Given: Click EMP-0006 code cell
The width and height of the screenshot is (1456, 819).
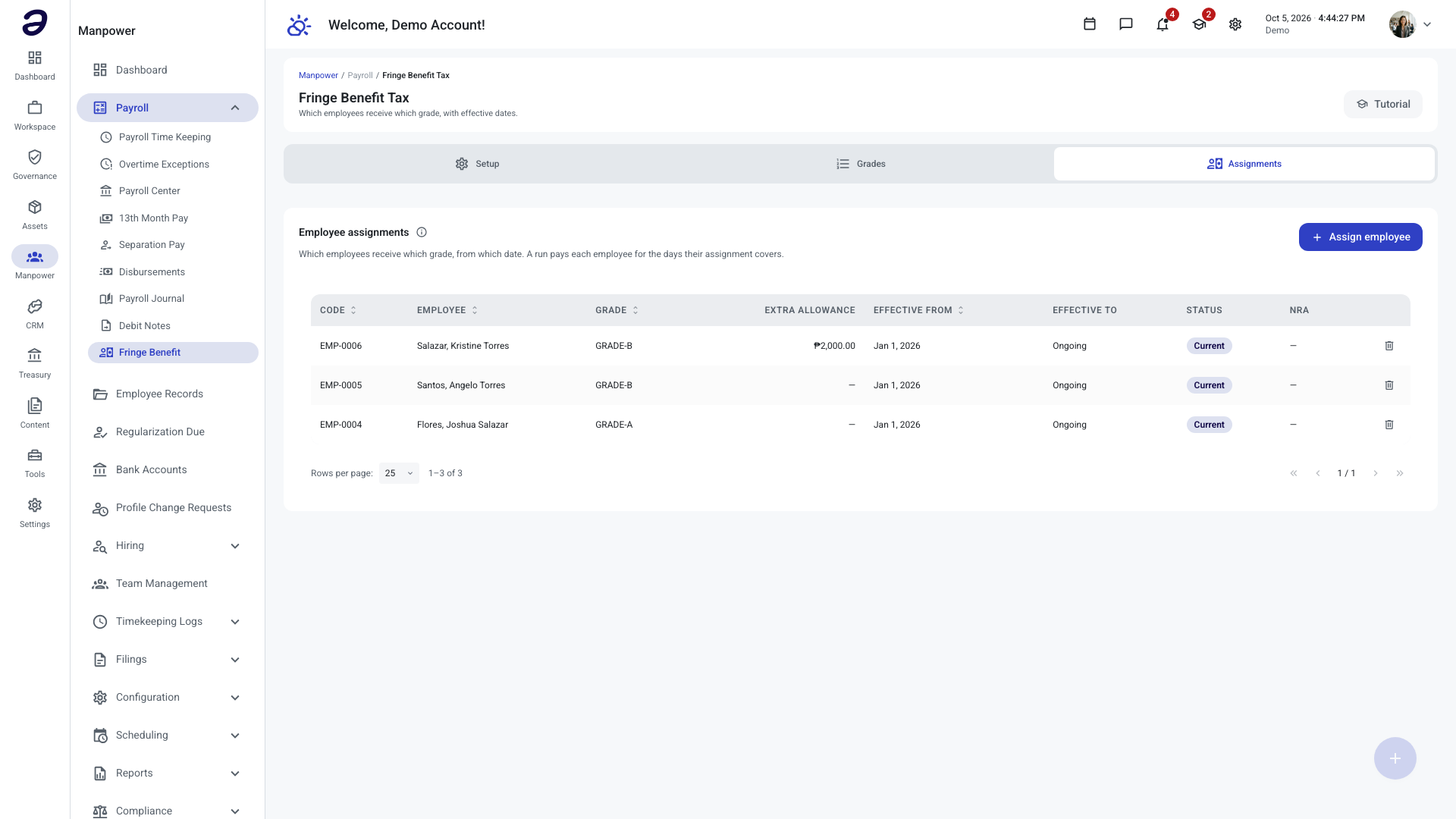Looking at the screenshot, I should click(x=340, y=346).
